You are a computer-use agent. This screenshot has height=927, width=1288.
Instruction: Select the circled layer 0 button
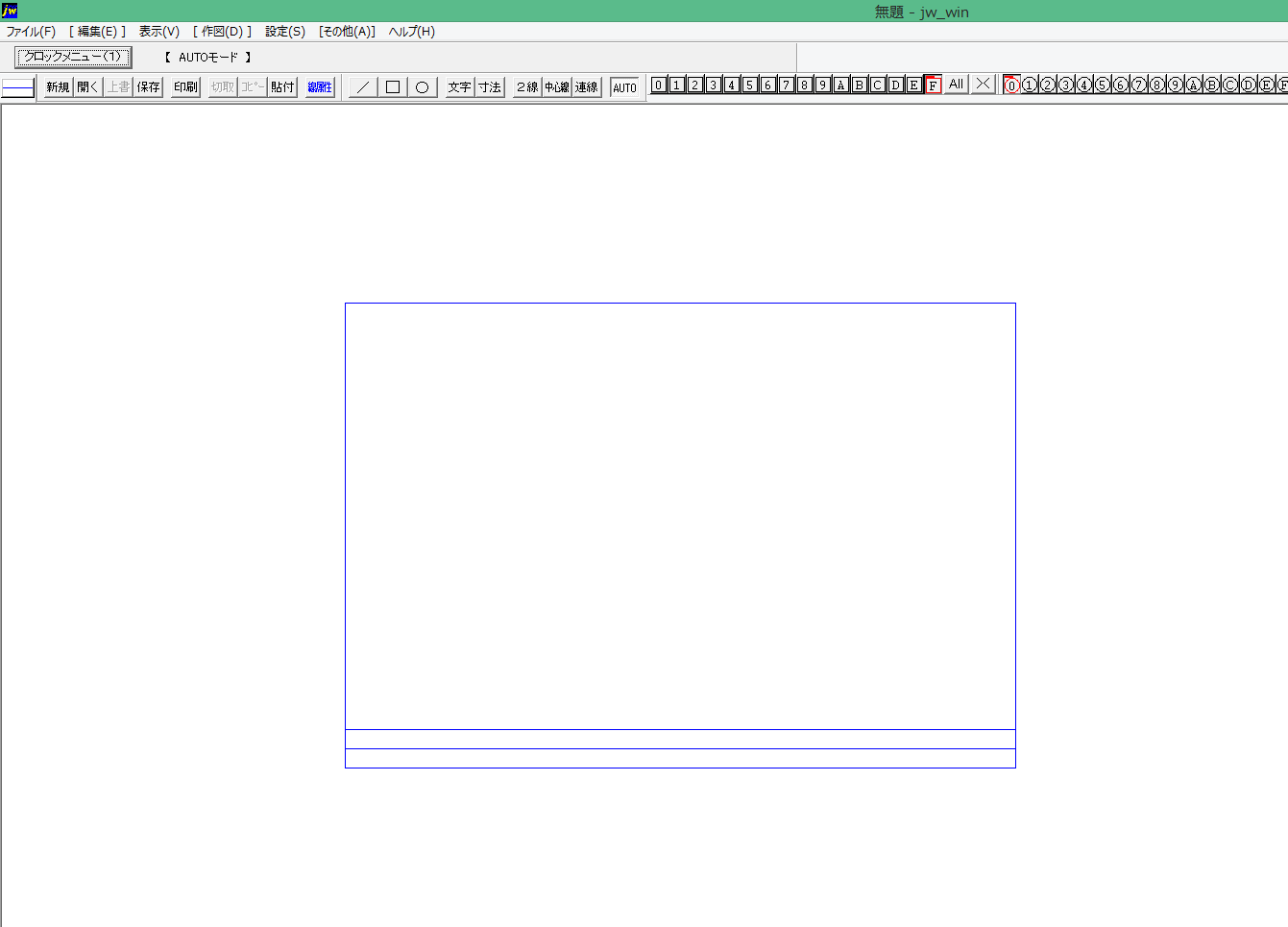click(1011, 85)
